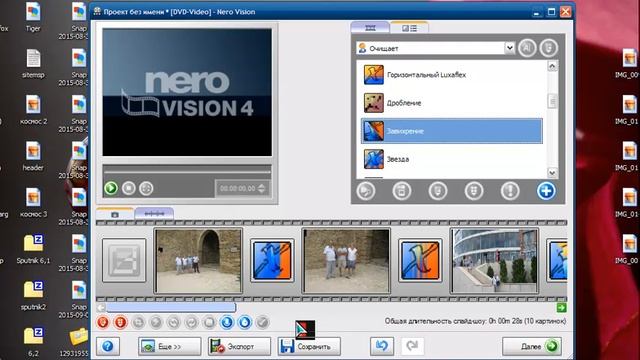Image resolution: width=640 pixels, height=360 pixels.
Task: Select the three men group photo thumbnail
Action: pyautogui.click(x=346, y=260)
